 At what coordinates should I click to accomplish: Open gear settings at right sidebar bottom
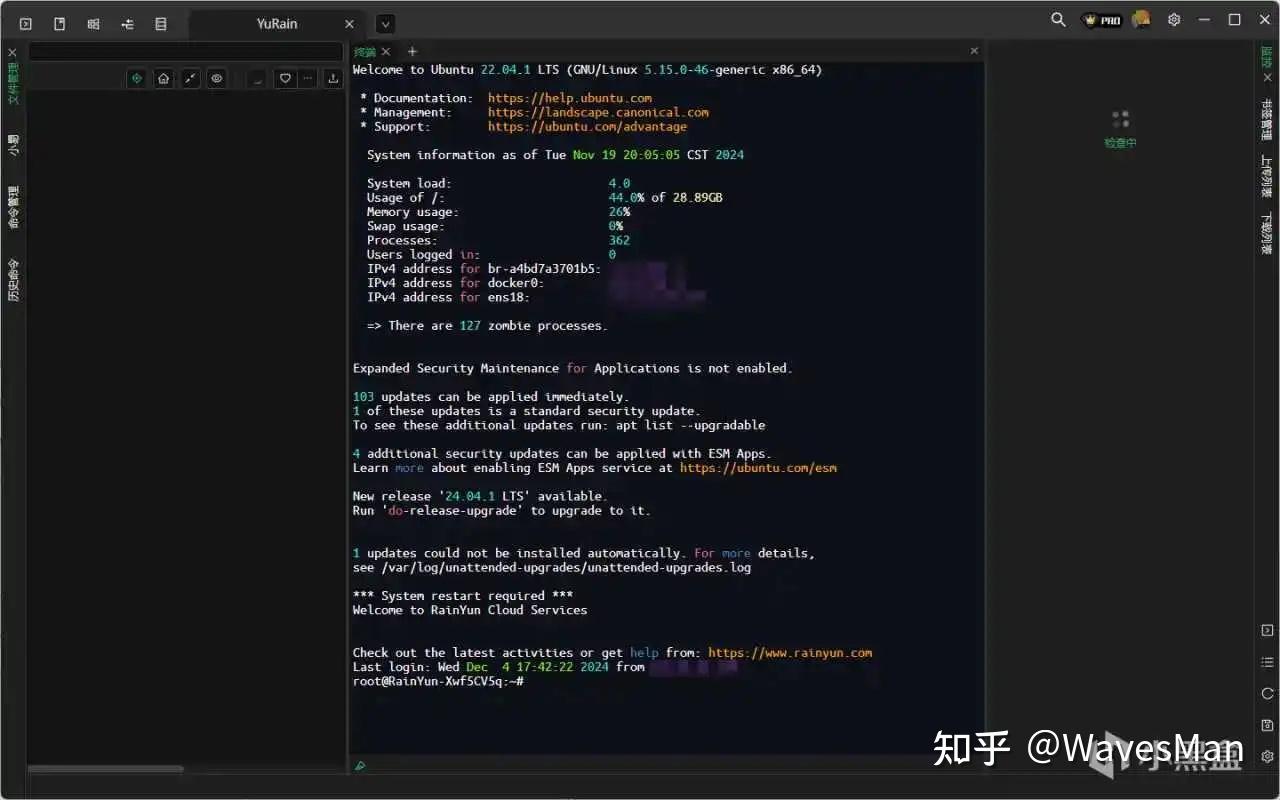(1267, 756)
